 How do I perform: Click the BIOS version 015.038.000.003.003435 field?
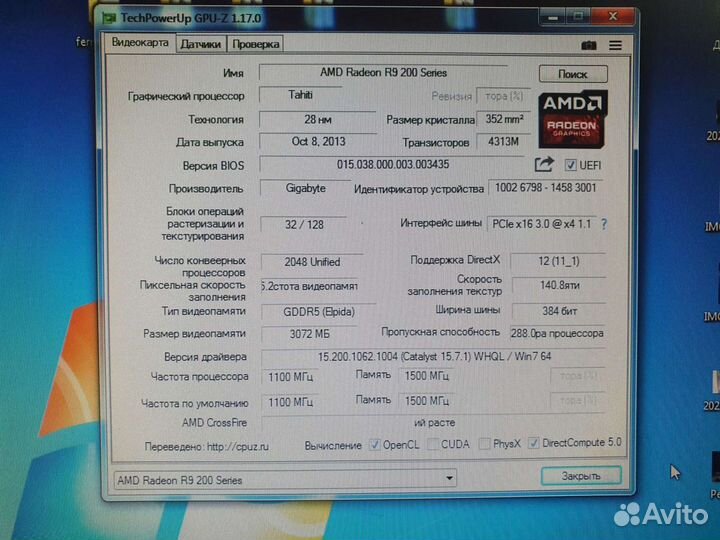pos(393,164)
